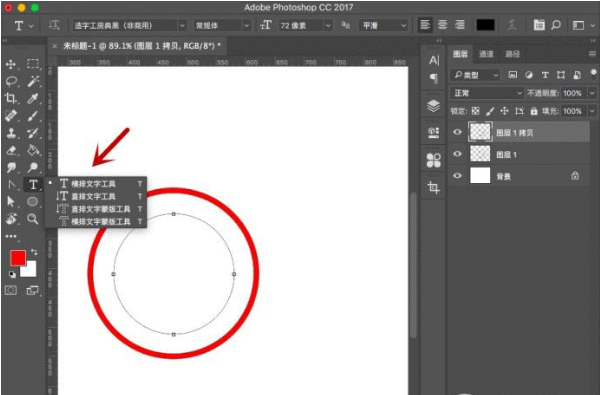Lock image pixels with brush icon
This screenshot has height=395, width=600.
point(490,111)
